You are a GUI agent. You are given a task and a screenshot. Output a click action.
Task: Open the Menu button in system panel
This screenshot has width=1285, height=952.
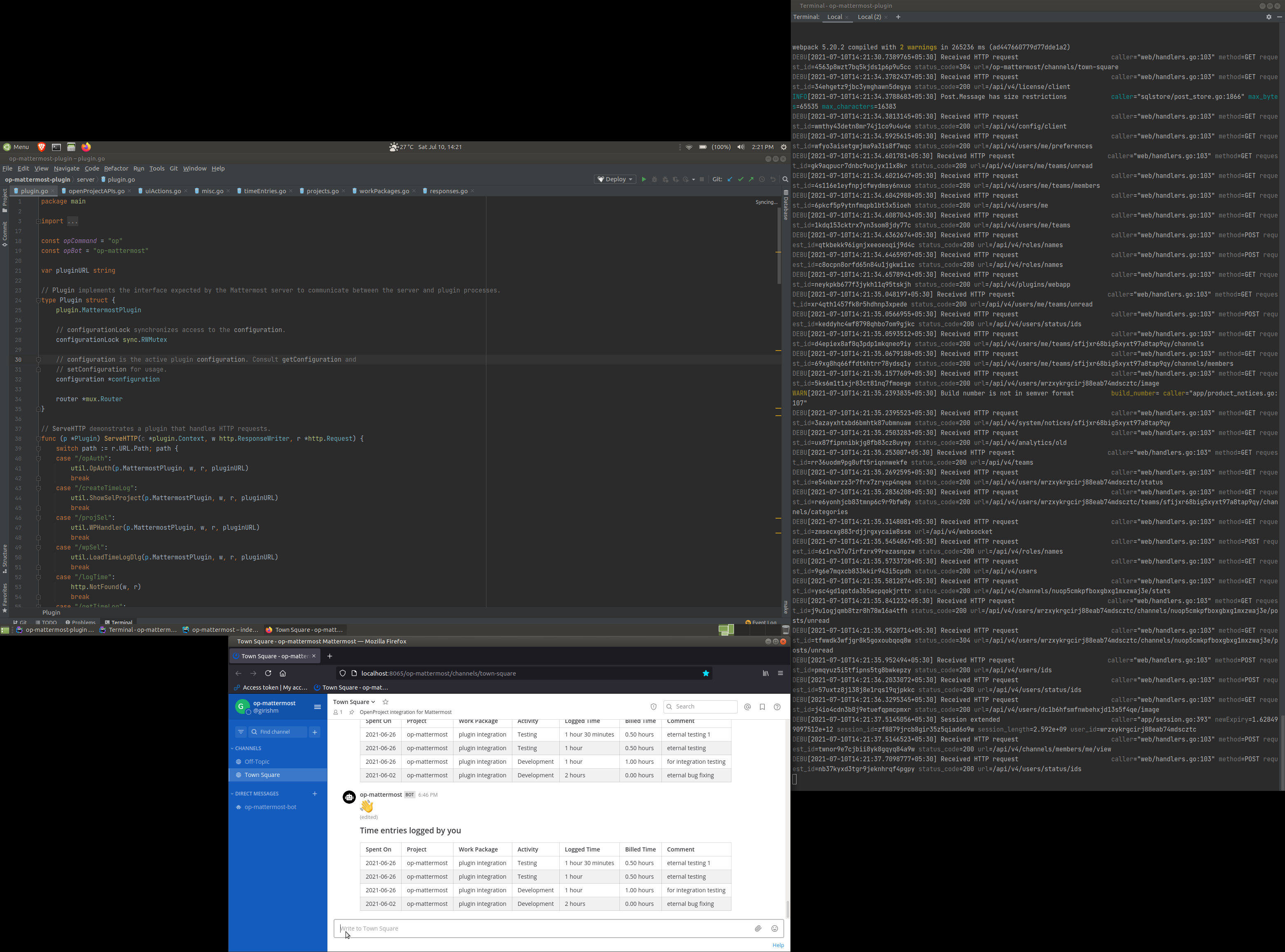[x=16, y=147]
